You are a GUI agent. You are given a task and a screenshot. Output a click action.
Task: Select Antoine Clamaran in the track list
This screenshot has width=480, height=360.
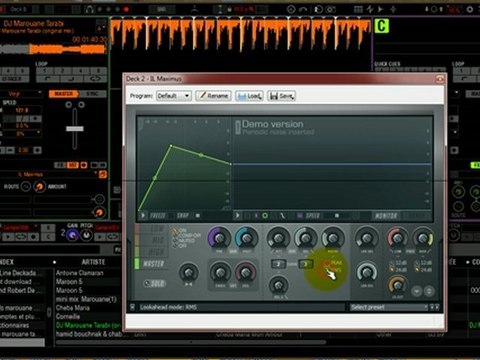(x=80, y=273)
